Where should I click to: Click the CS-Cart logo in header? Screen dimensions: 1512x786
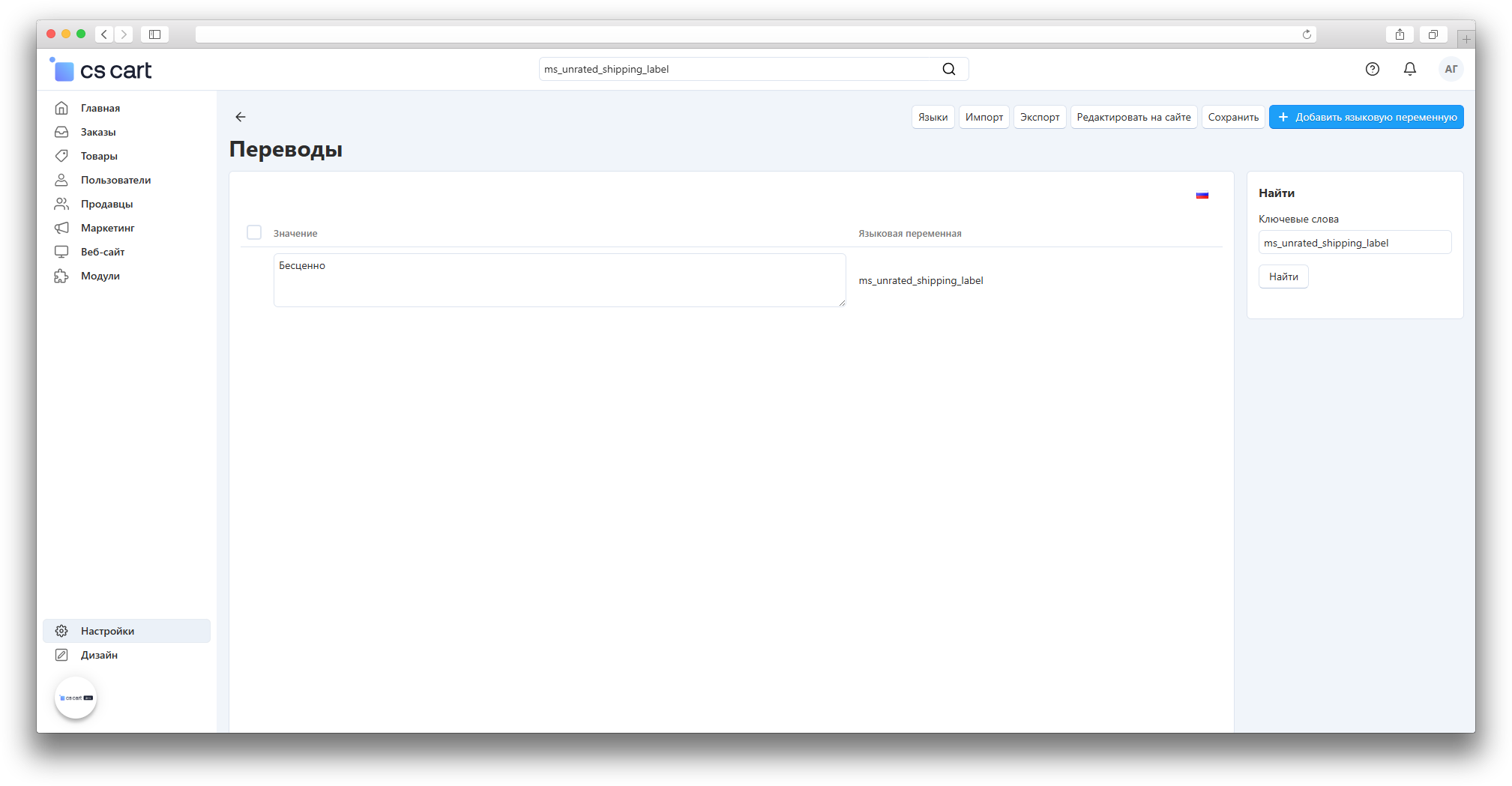coord(101,70)
